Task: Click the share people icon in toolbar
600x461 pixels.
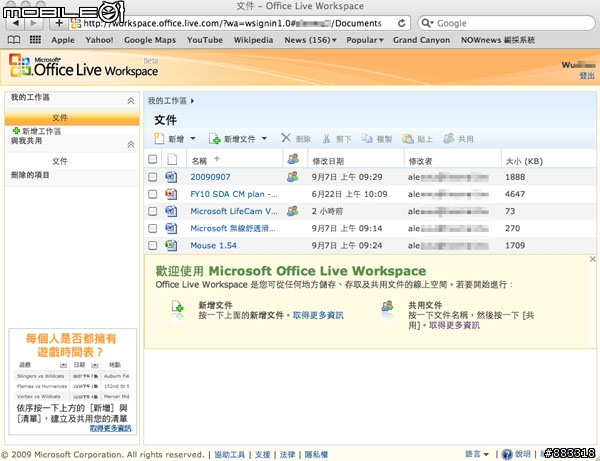Action: click(448, 138)
